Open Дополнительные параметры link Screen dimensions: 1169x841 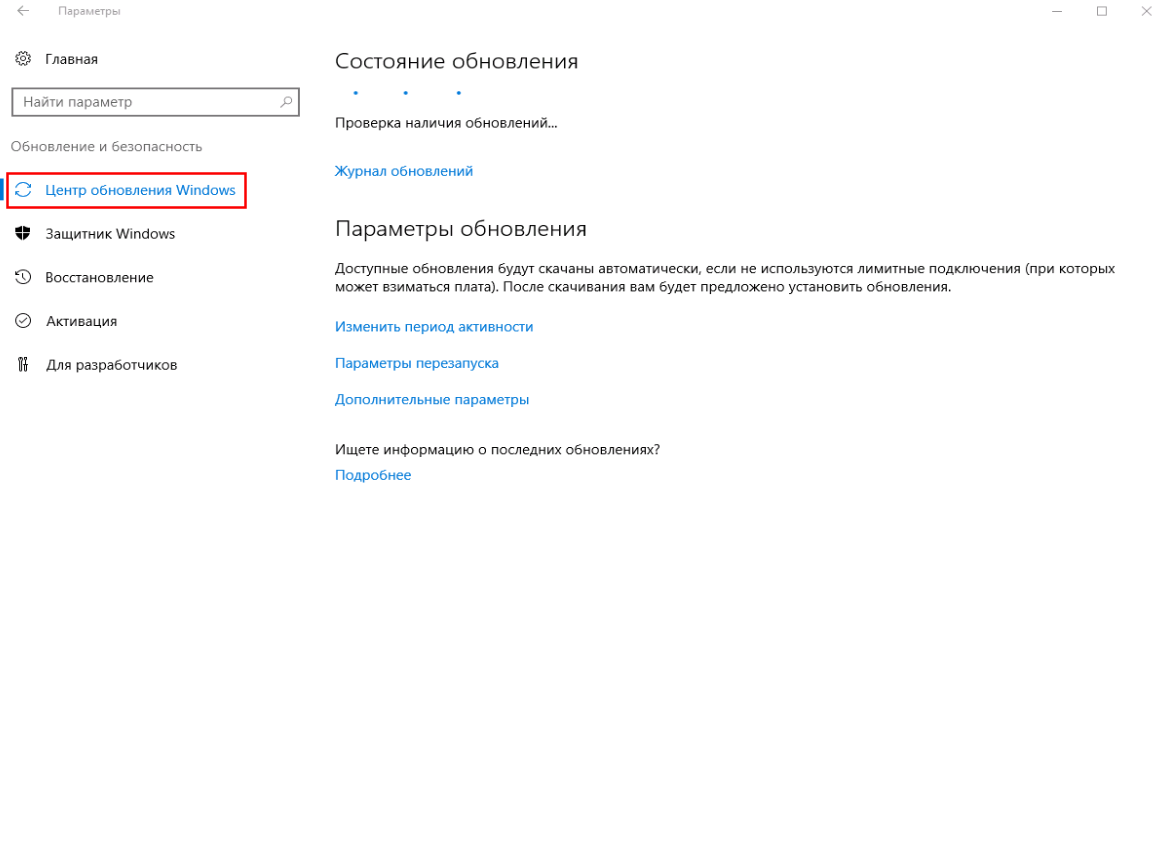(432, 400)
